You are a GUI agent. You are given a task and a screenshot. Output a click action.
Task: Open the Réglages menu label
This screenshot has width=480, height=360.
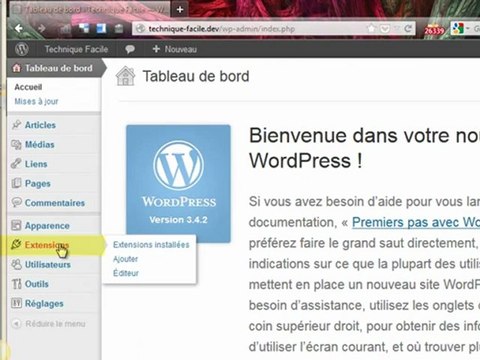pos(44,304)
